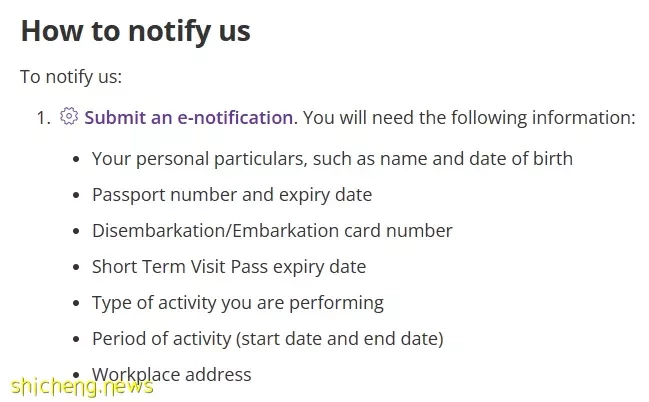Screen dimensions: 649x402
Task: Click the bullet dot before Passport number
Action: [76, 195]
